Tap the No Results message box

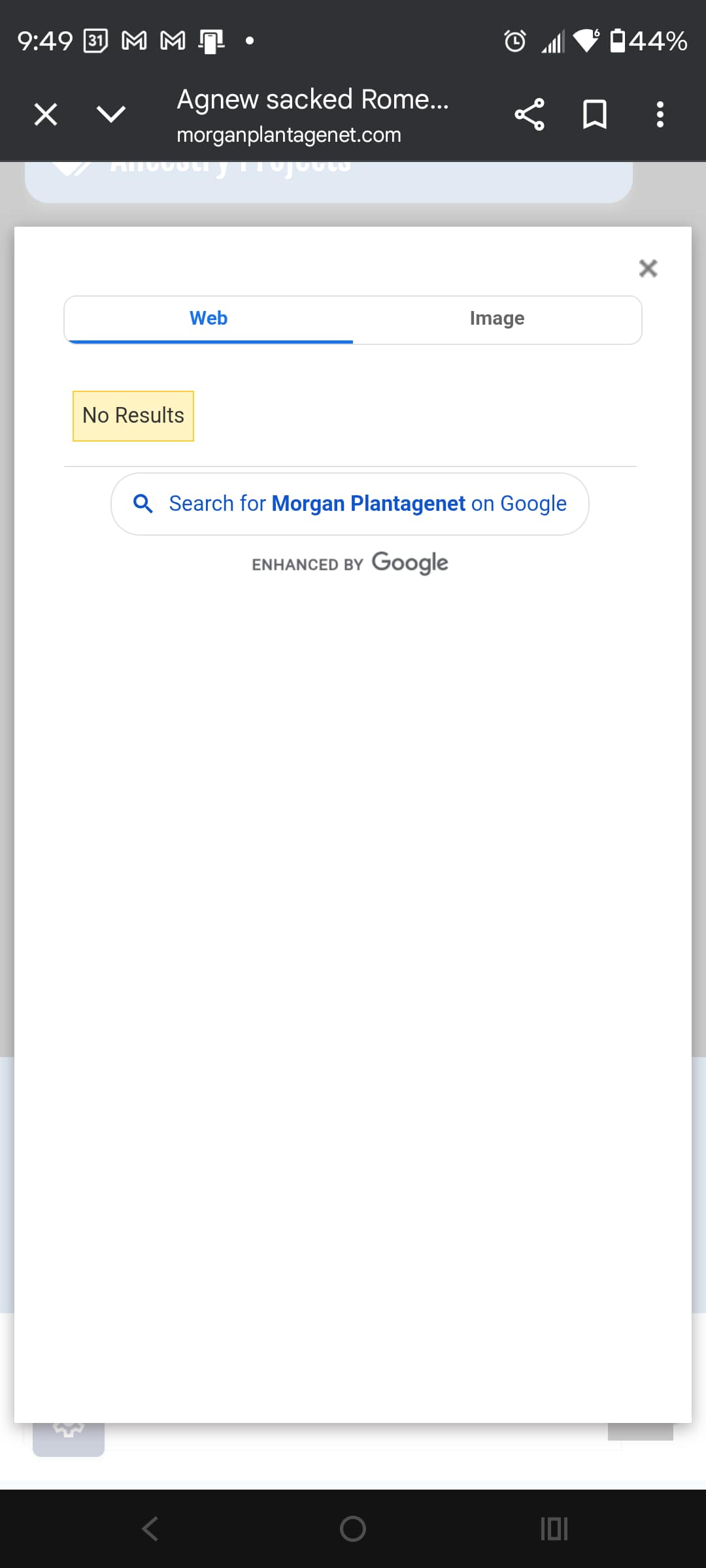coord(133,416)
